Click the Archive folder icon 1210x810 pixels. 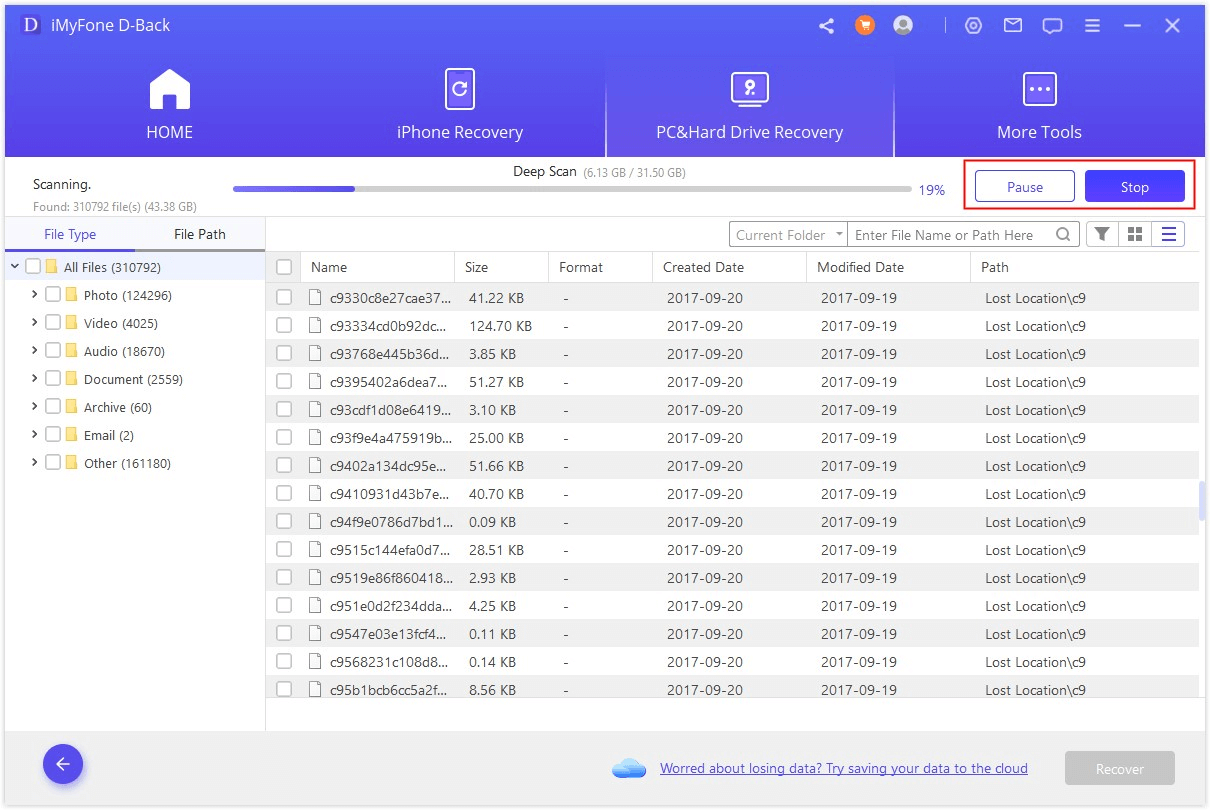tap(71, 407)
